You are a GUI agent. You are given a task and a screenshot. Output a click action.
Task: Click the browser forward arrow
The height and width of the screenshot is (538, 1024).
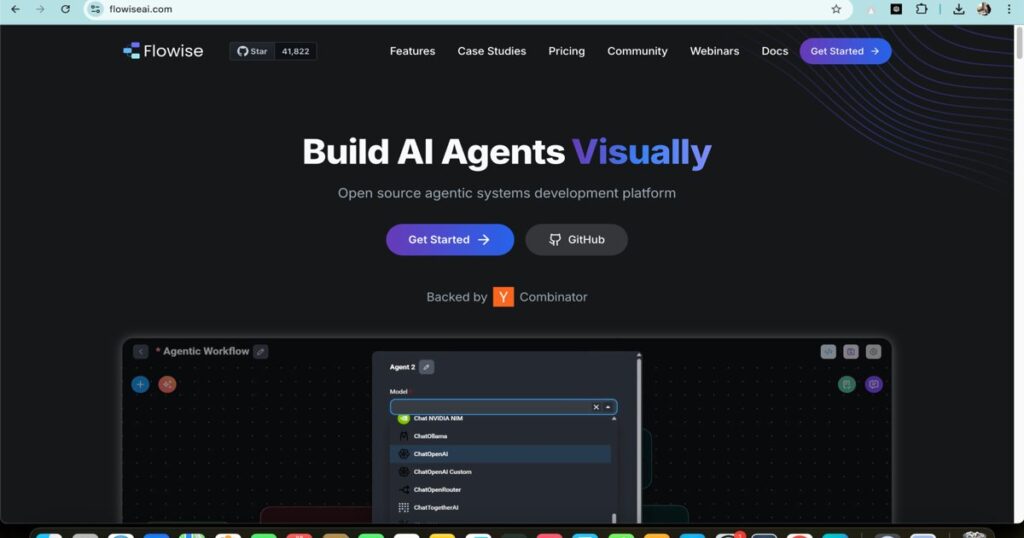(x=40, y=9)
